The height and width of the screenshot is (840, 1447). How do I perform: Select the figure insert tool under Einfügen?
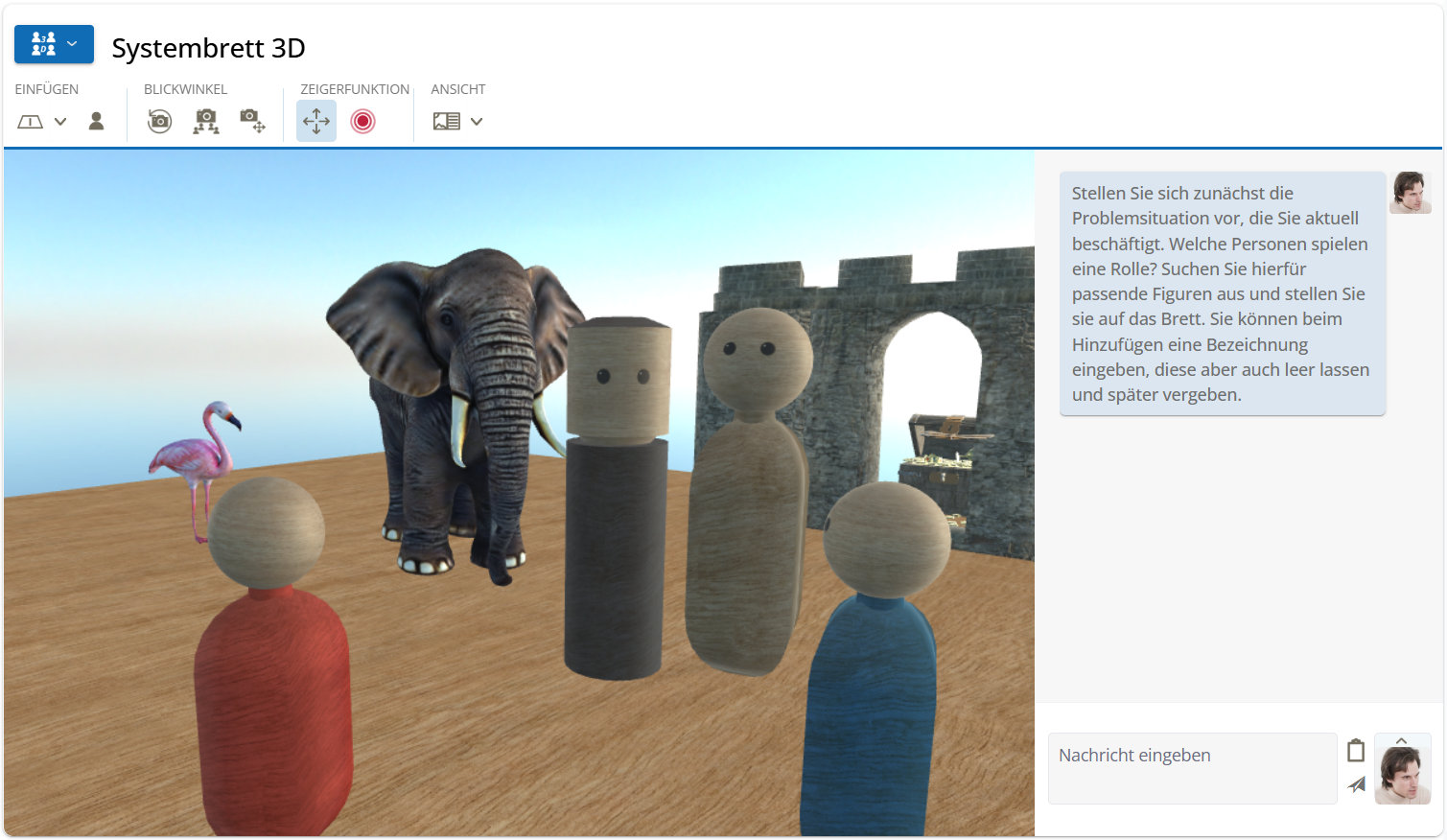[97, 121]
